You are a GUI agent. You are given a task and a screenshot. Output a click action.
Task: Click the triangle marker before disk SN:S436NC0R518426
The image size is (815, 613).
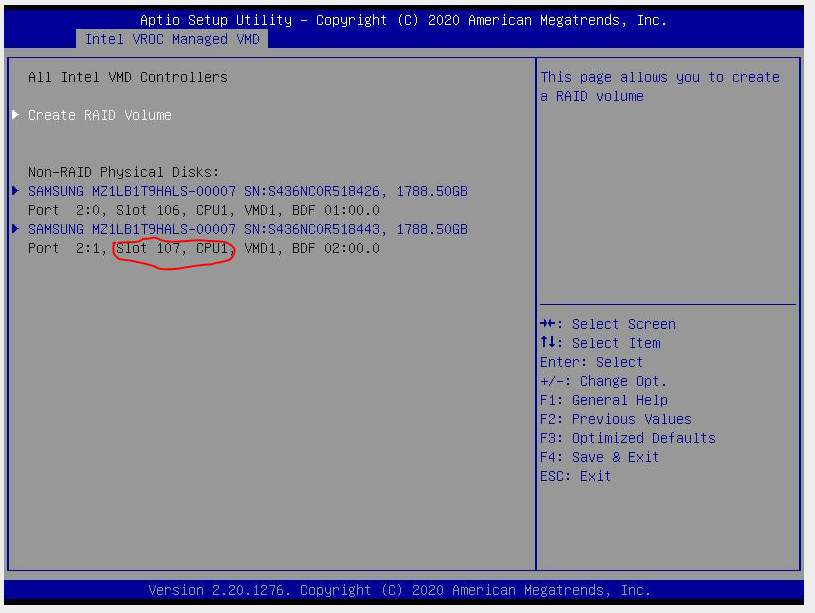pos(15,191)
